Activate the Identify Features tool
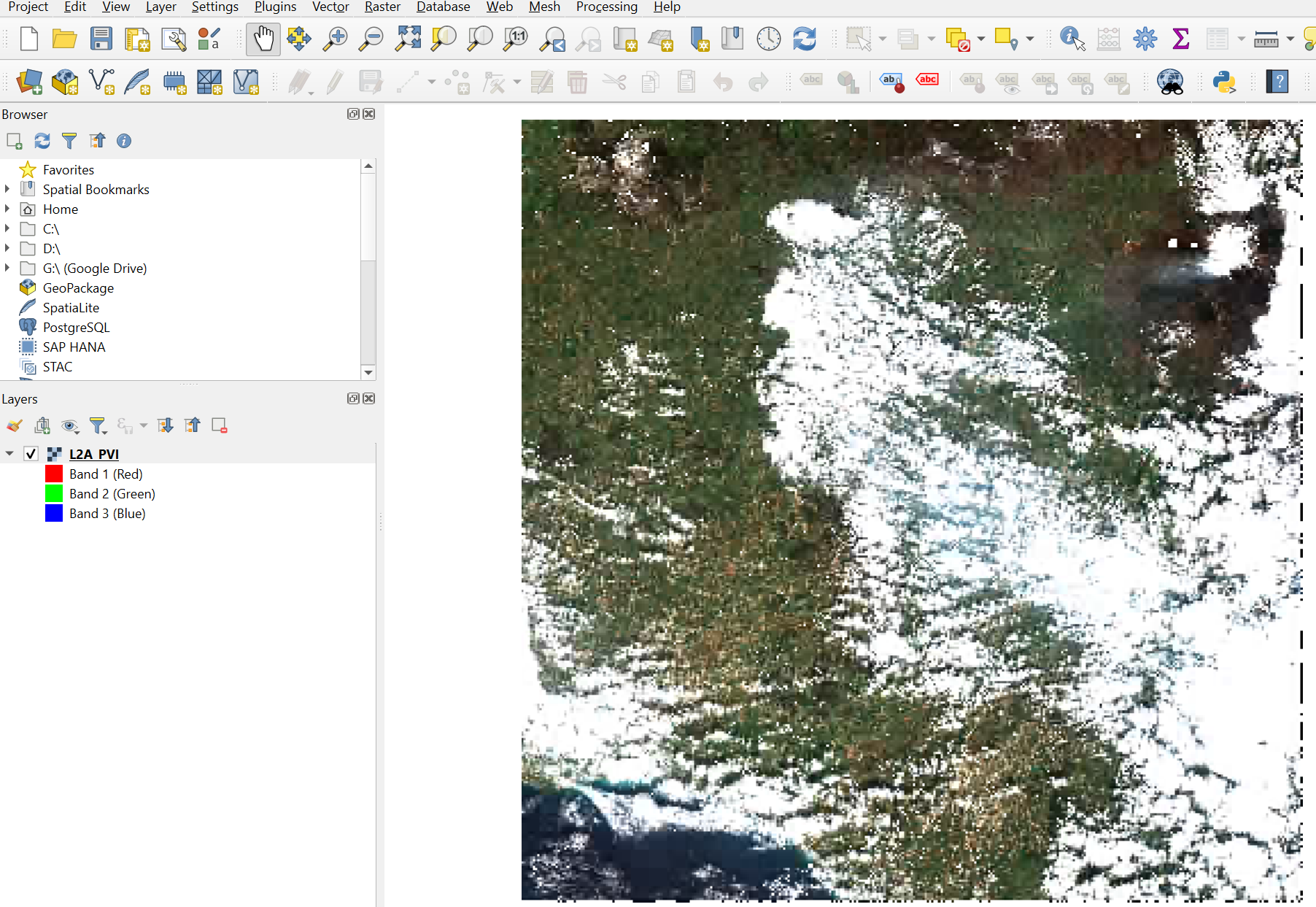This screenshot has height=907, width=1316. 1071,39
